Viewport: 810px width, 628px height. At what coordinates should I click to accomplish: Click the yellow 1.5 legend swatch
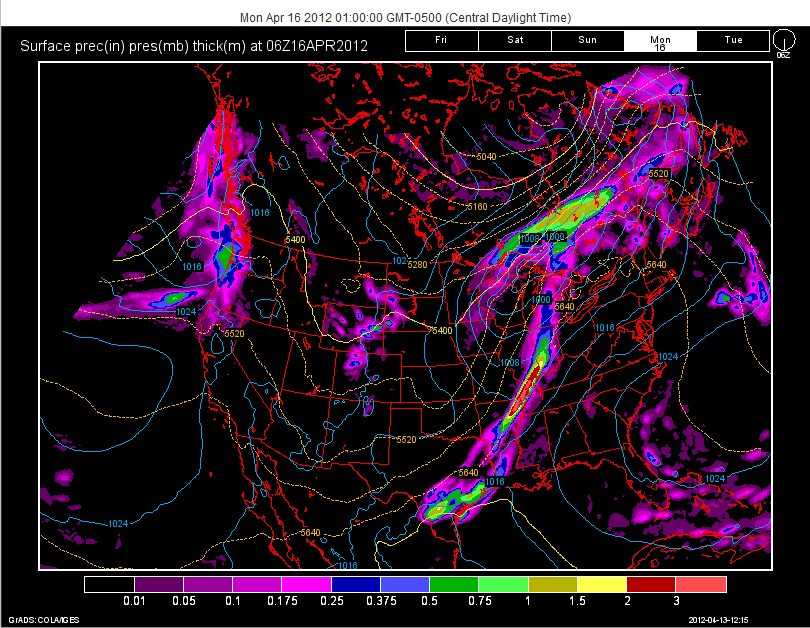point(602,584)
